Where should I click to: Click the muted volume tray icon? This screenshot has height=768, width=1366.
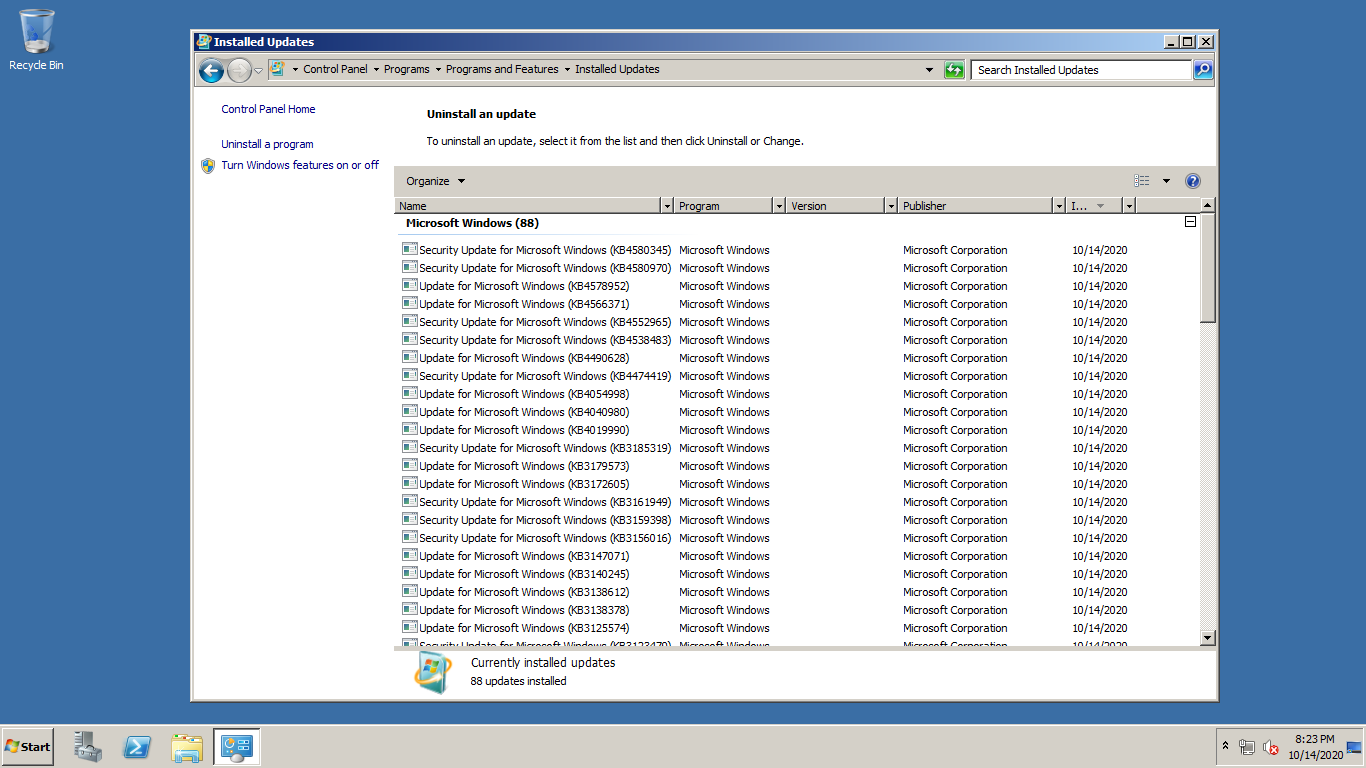[1271, 747]
